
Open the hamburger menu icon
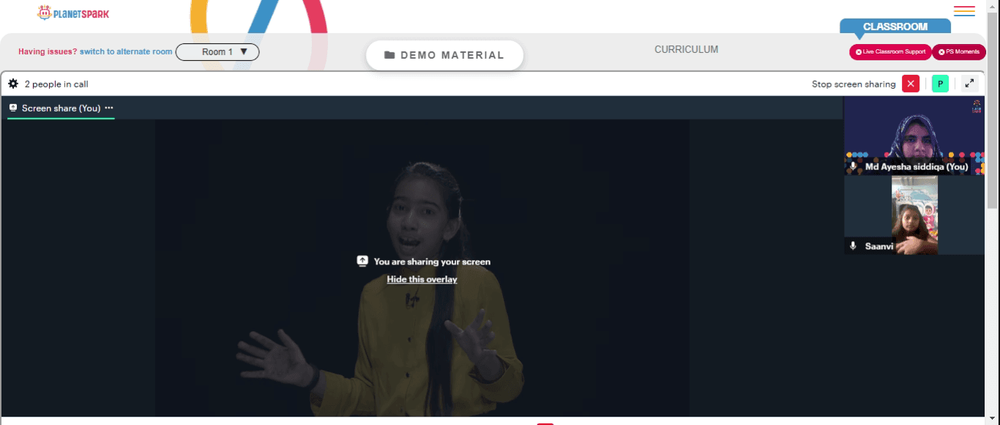[x=964, y=11]
